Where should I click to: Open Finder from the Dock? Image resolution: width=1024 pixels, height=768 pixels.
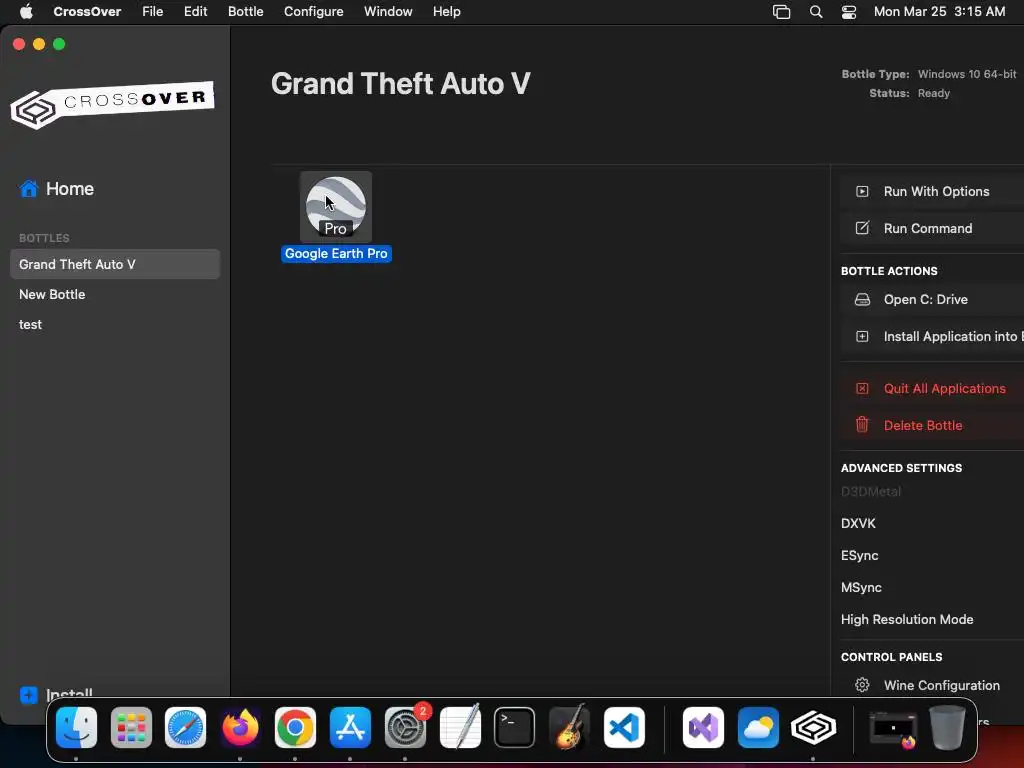[76, 728]
